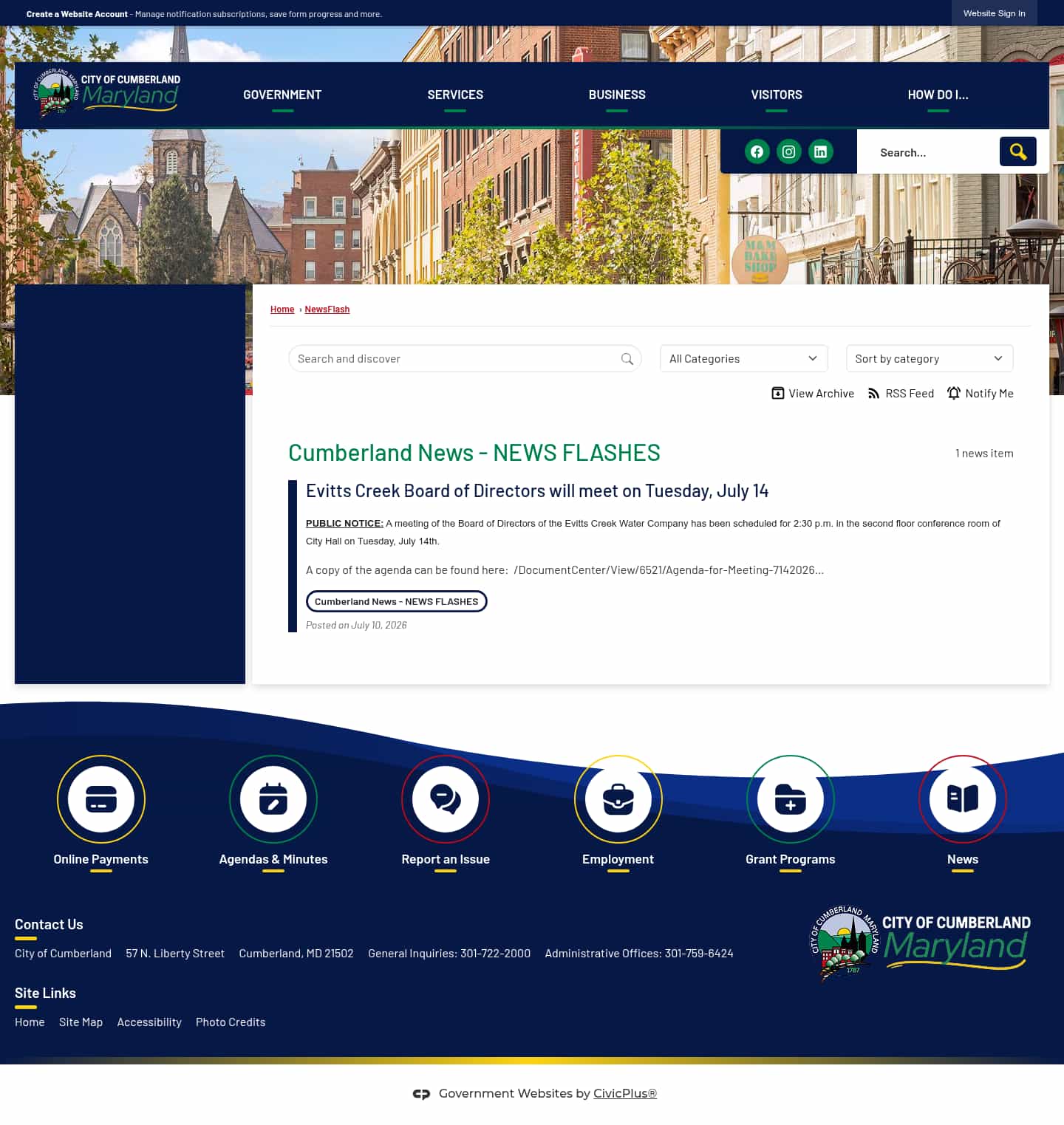
Task: Click the yellow magnifier search button
Action: 1017,151
